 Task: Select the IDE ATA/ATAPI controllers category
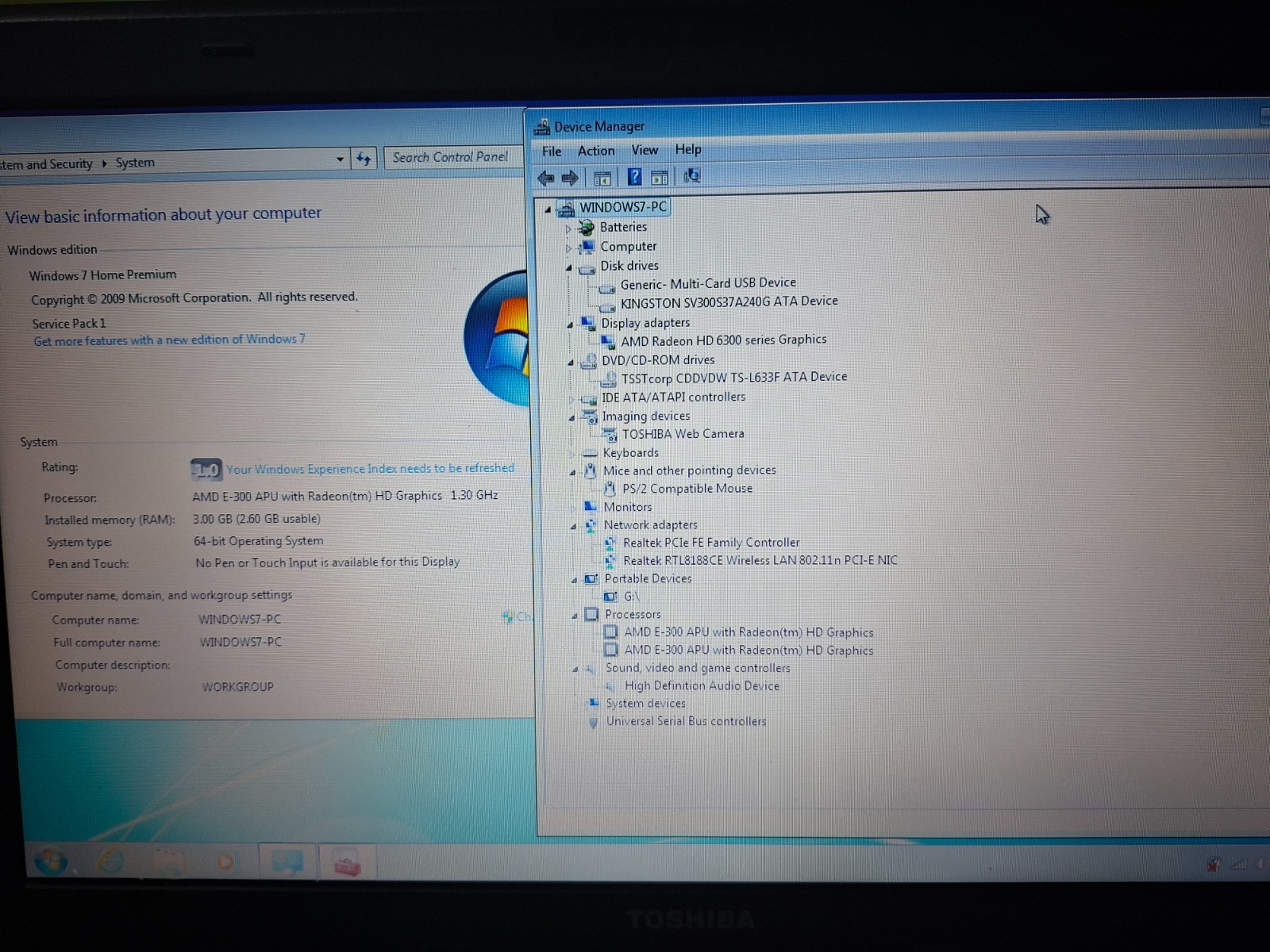click(673, 397)
